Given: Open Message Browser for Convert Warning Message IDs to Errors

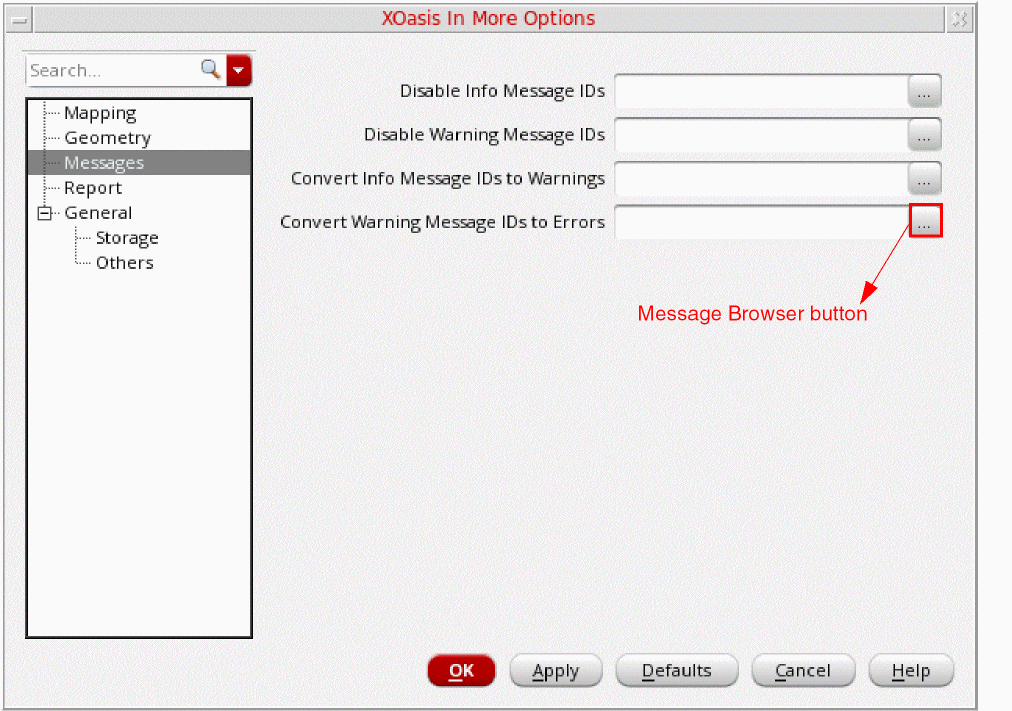Looking at the screenshot, I should pyautogui.click(x=925, y=221).
